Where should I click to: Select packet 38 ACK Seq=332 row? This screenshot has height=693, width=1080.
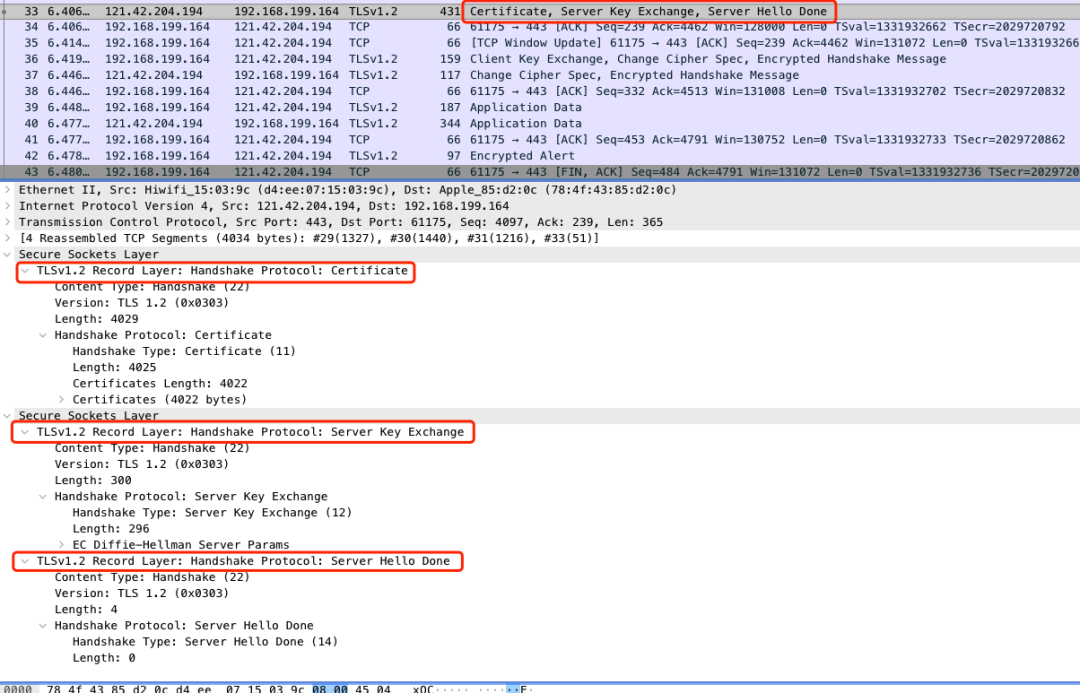[x=540, y=91]
